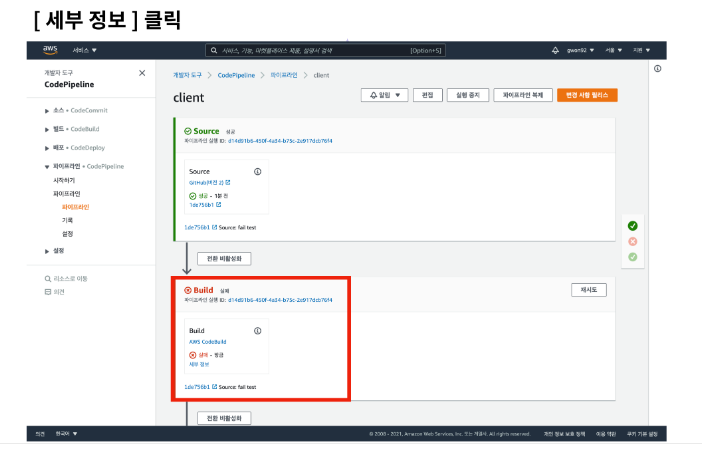Click the Build stage failed icon by heading
Screen dimensions: 702x453
188,290
